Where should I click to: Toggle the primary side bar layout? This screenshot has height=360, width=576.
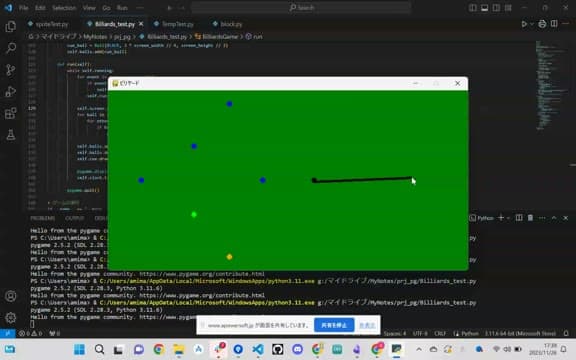(473, 8)
